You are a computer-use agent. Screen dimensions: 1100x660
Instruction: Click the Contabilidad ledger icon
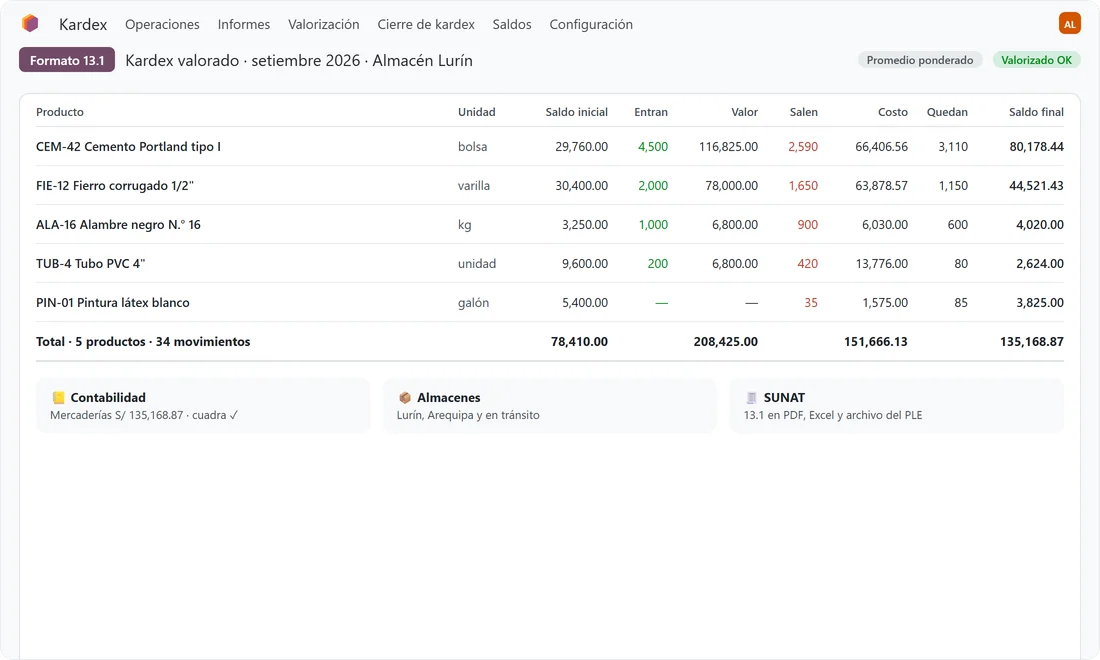tap(58, 398)
